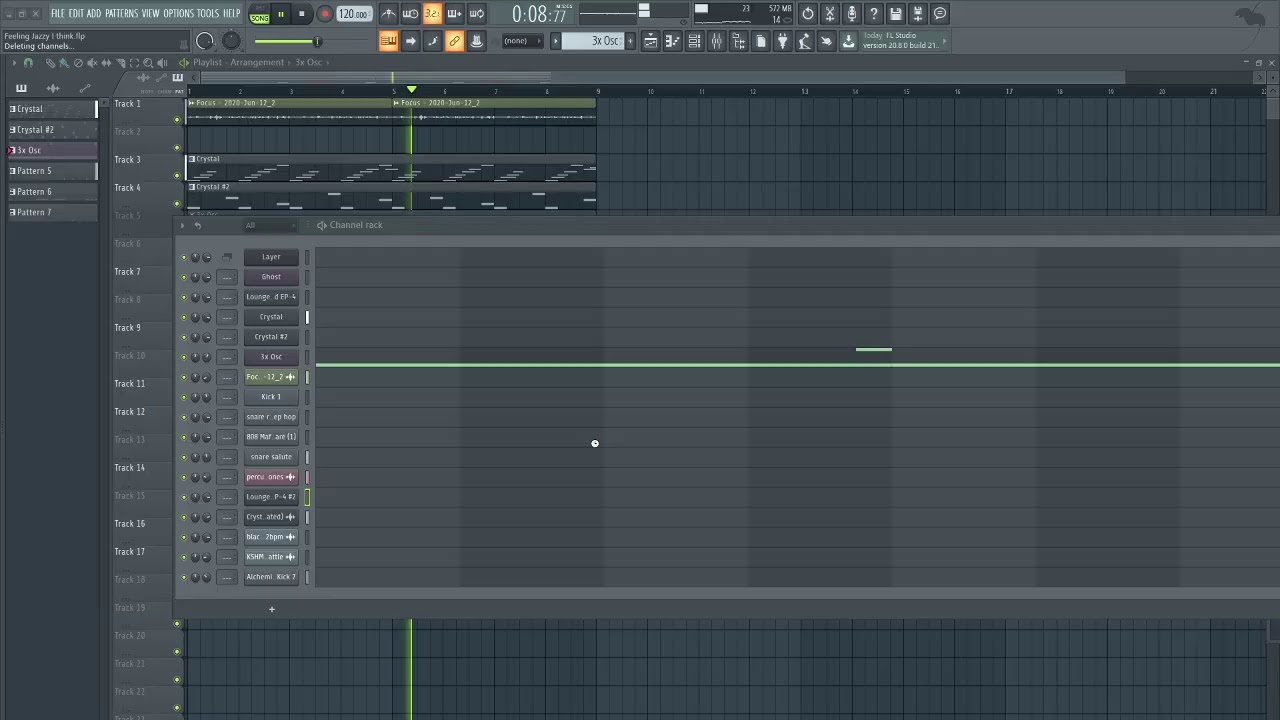This screenshot has width=1280, height=720.
Task: Click the Kick 1 channel button
Action: click(x=271, y=397)
